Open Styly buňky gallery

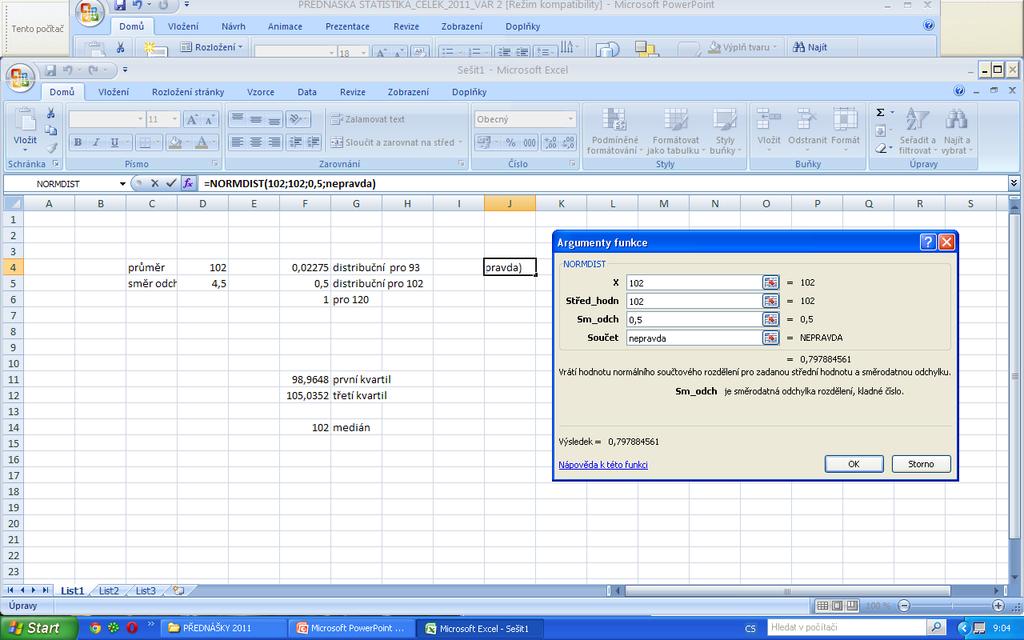(x=724, y=131)
